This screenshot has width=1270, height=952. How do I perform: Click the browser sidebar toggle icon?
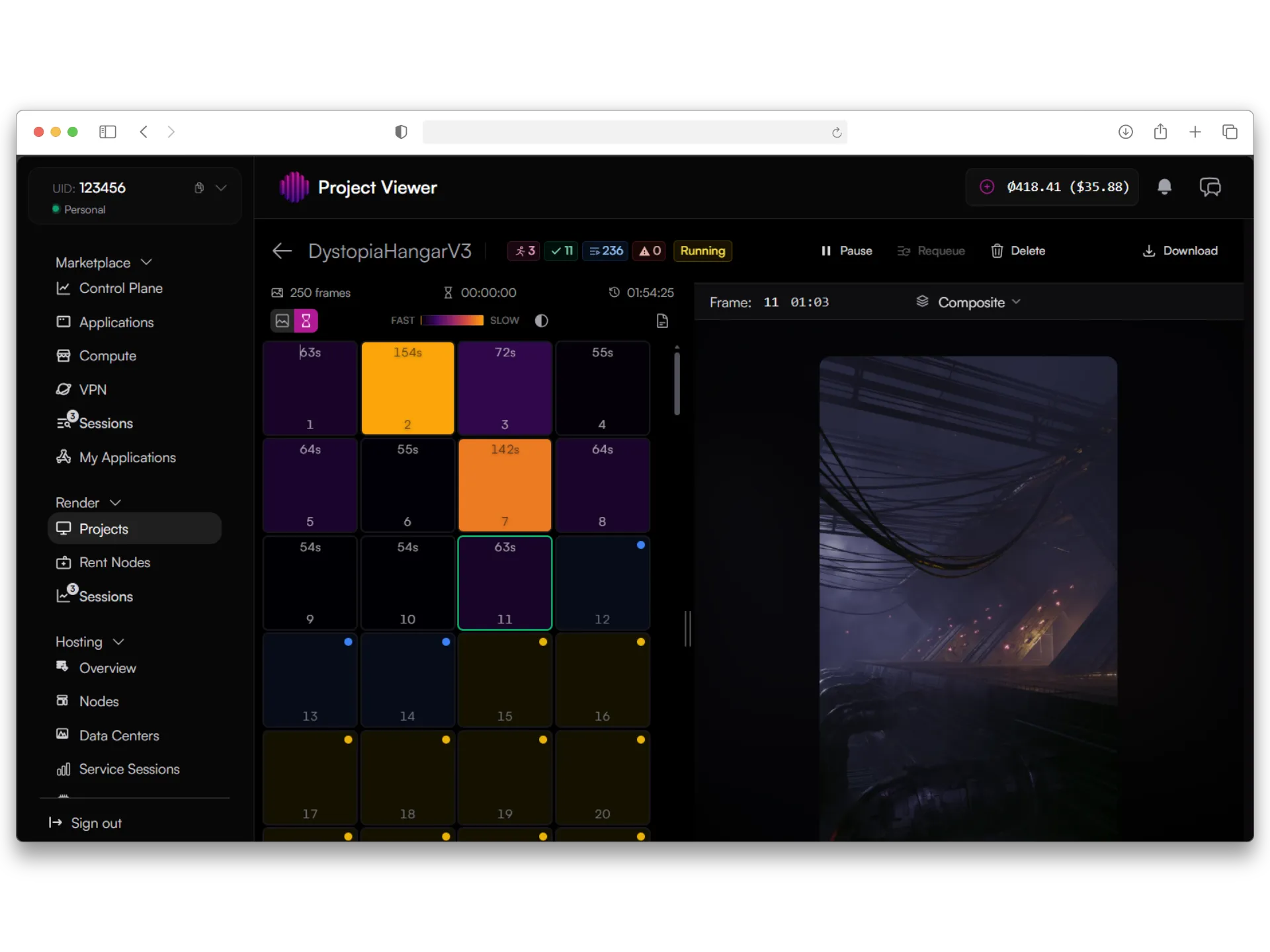[x=108, y=132]
